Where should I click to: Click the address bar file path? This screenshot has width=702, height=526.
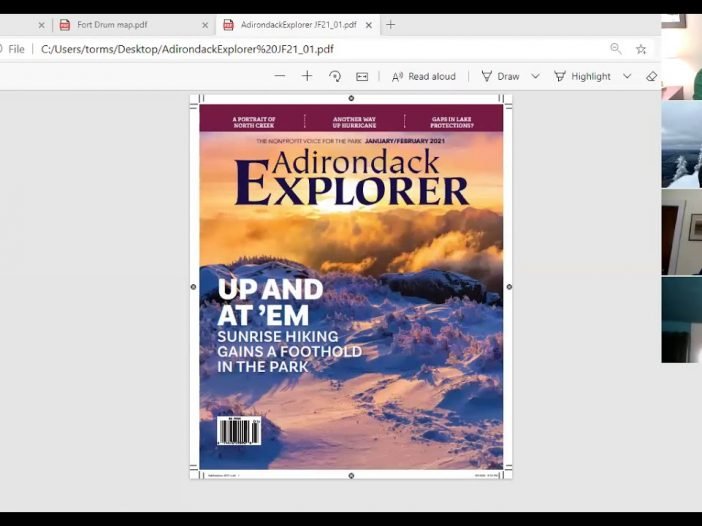[187, 49]
